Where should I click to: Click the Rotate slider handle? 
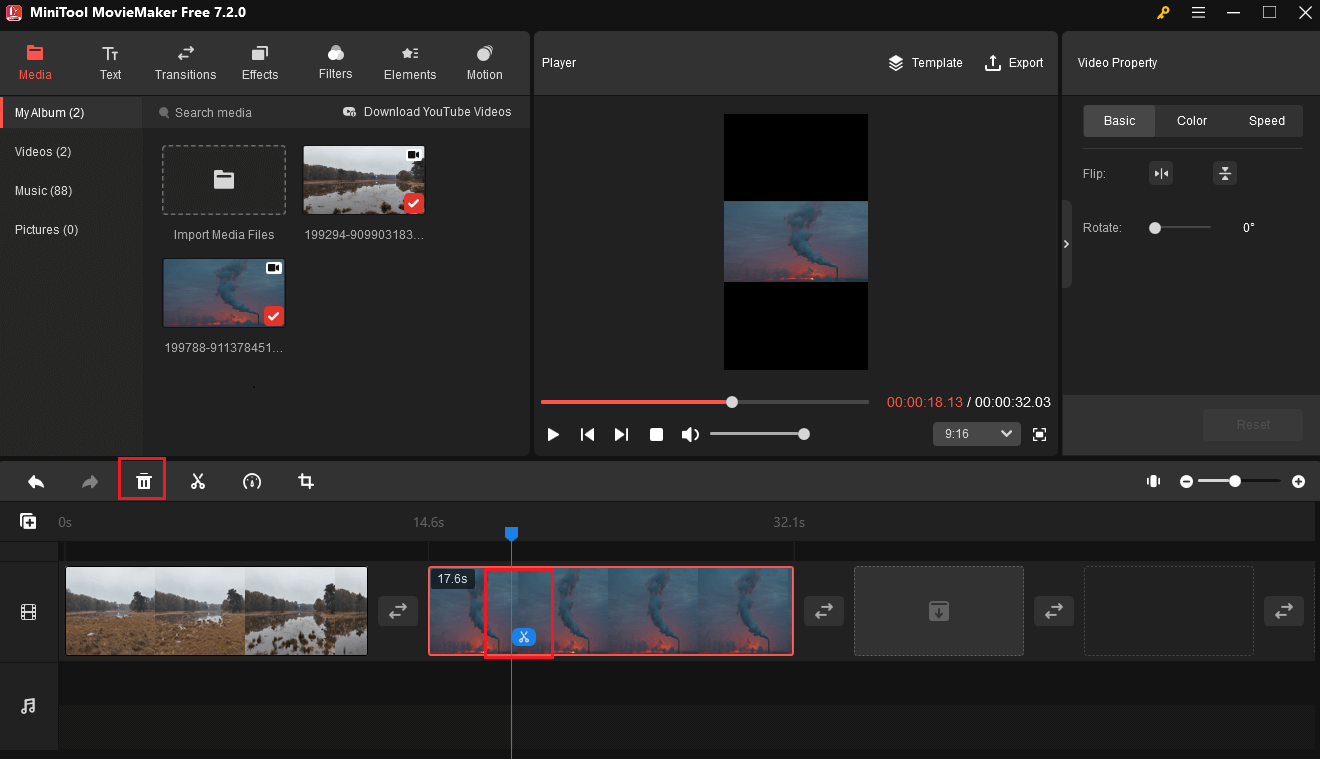[x=1155, y=228]
